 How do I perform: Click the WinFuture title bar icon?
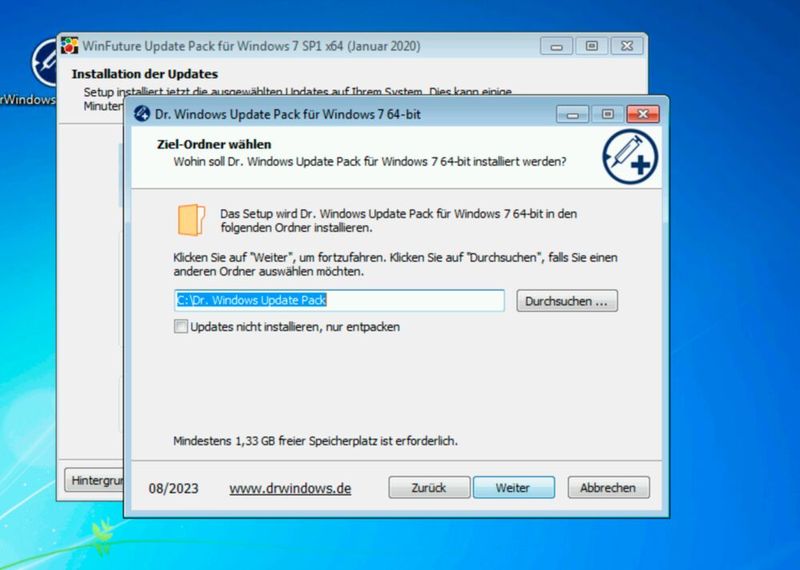[x=69, y=46]
